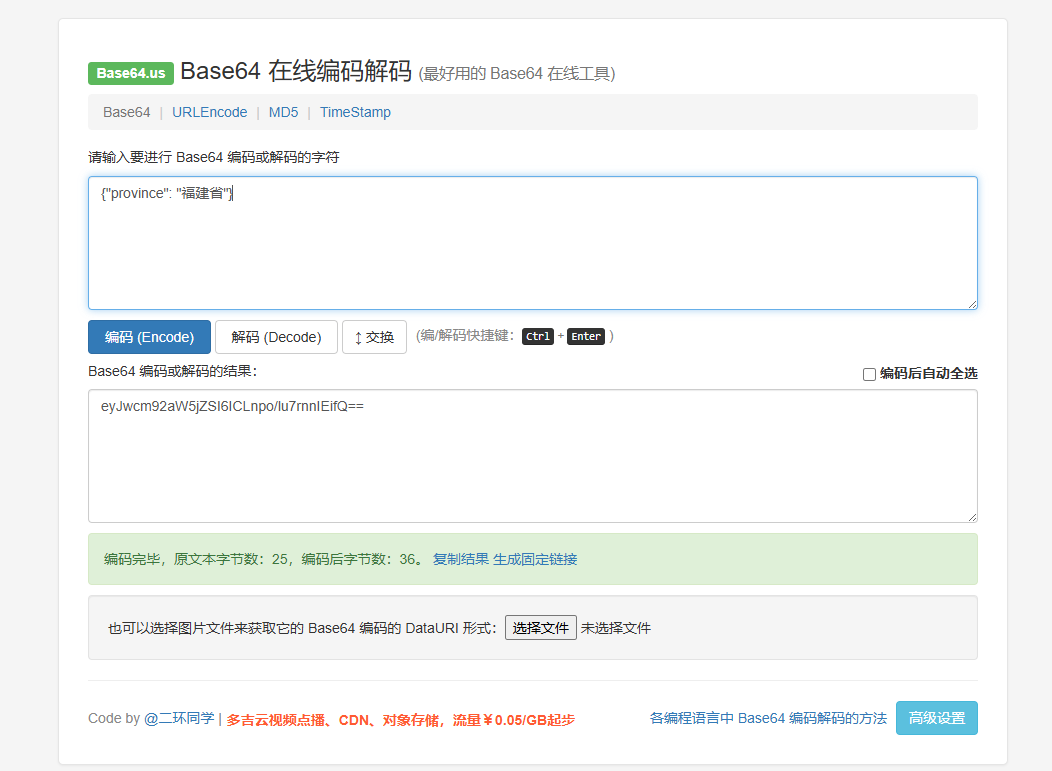
Task: Click the input area resize handle
Action: pos(972,304)
